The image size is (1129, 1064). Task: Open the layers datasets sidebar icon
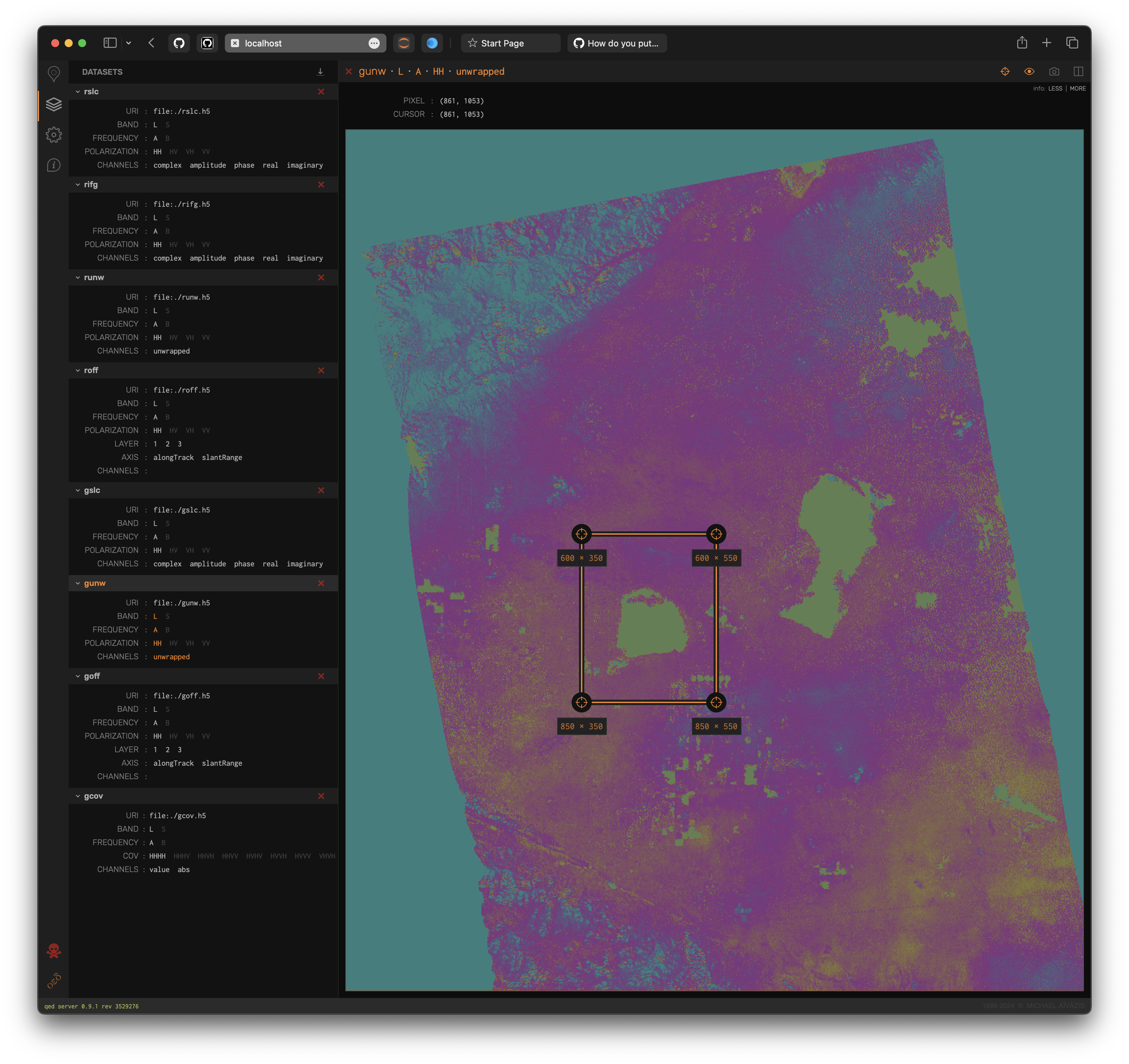click(x=54, y=104)
